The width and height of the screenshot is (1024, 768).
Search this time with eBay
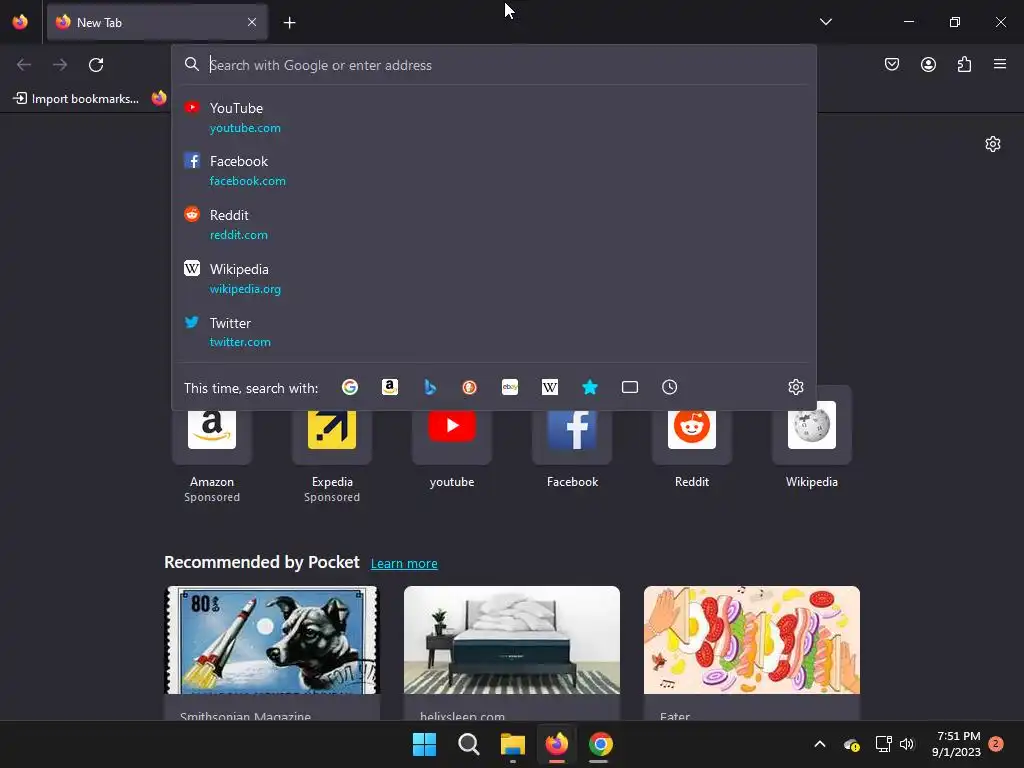point(510,387)
